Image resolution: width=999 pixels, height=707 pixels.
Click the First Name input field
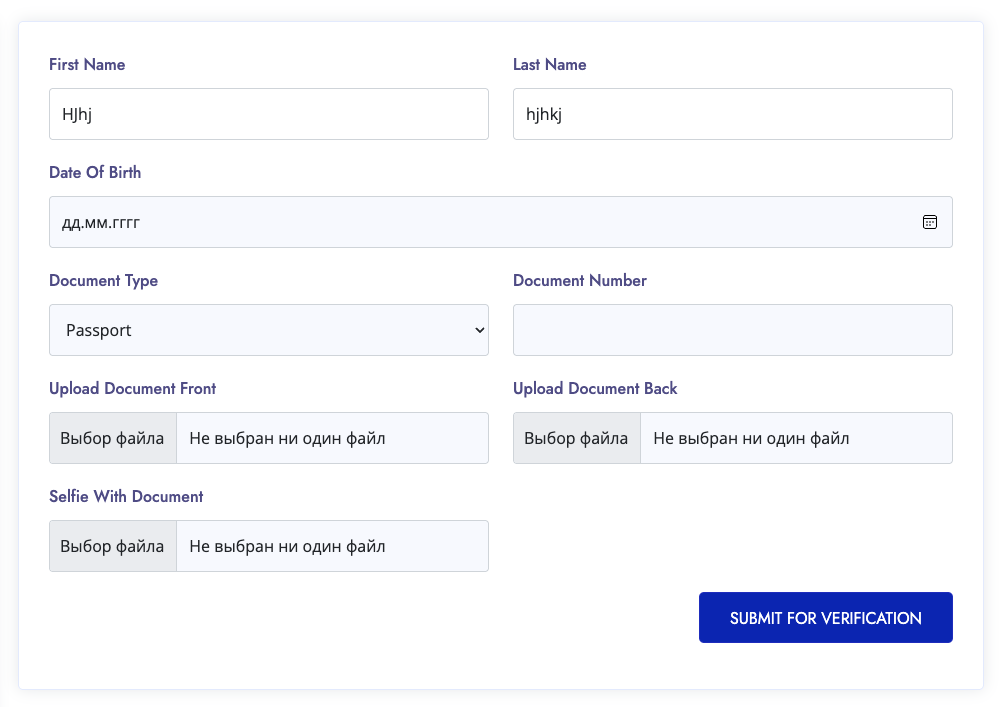coord(269,114)
